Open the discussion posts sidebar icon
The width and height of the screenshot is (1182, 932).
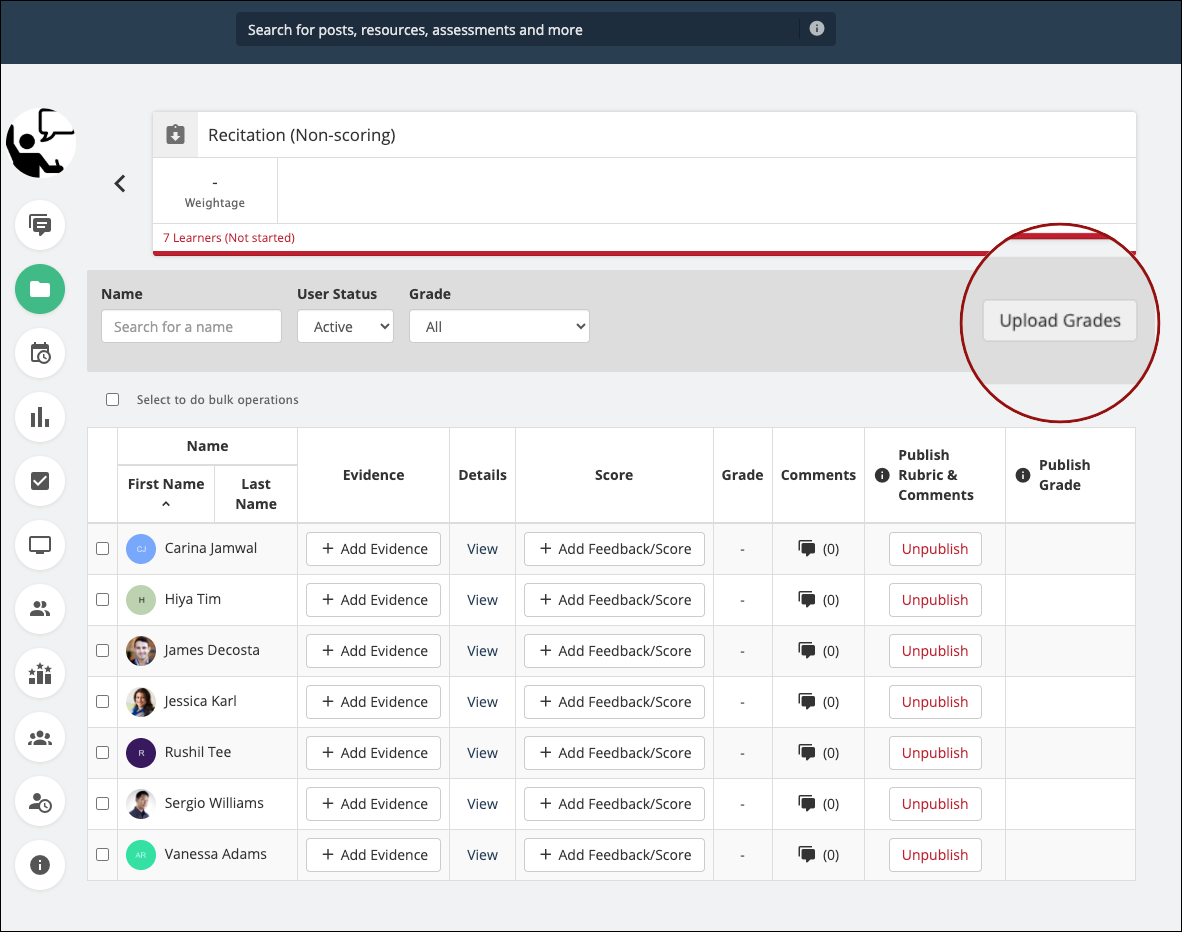(40, 225)
